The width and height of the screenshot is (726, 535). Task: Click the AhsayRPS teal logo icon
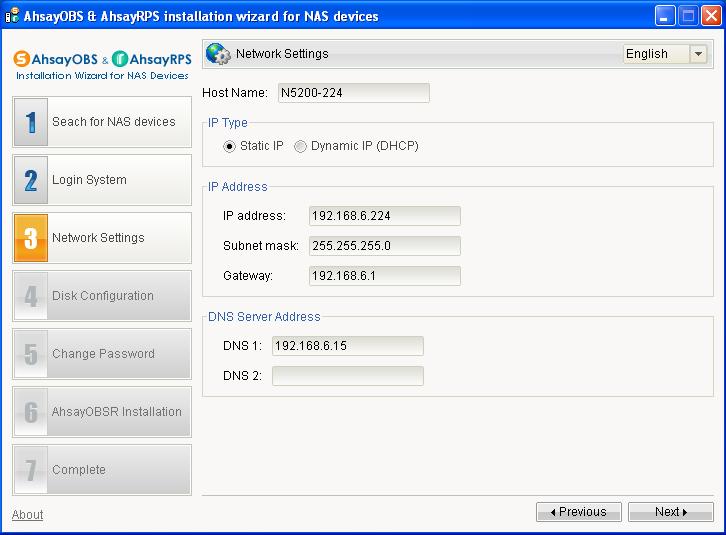click(x=119, y=59)
